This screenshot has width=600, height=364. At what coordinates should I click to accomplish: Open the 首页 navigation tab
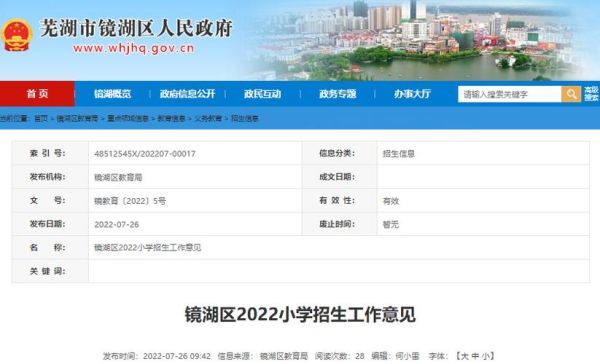tap(37, 94)
